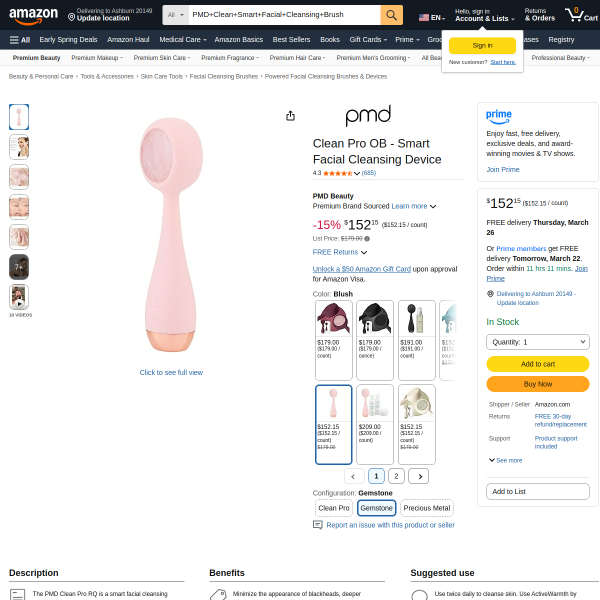Click the share icon near product image
Viewport: 600px width, 600px height.
click(x=290, y=116)
